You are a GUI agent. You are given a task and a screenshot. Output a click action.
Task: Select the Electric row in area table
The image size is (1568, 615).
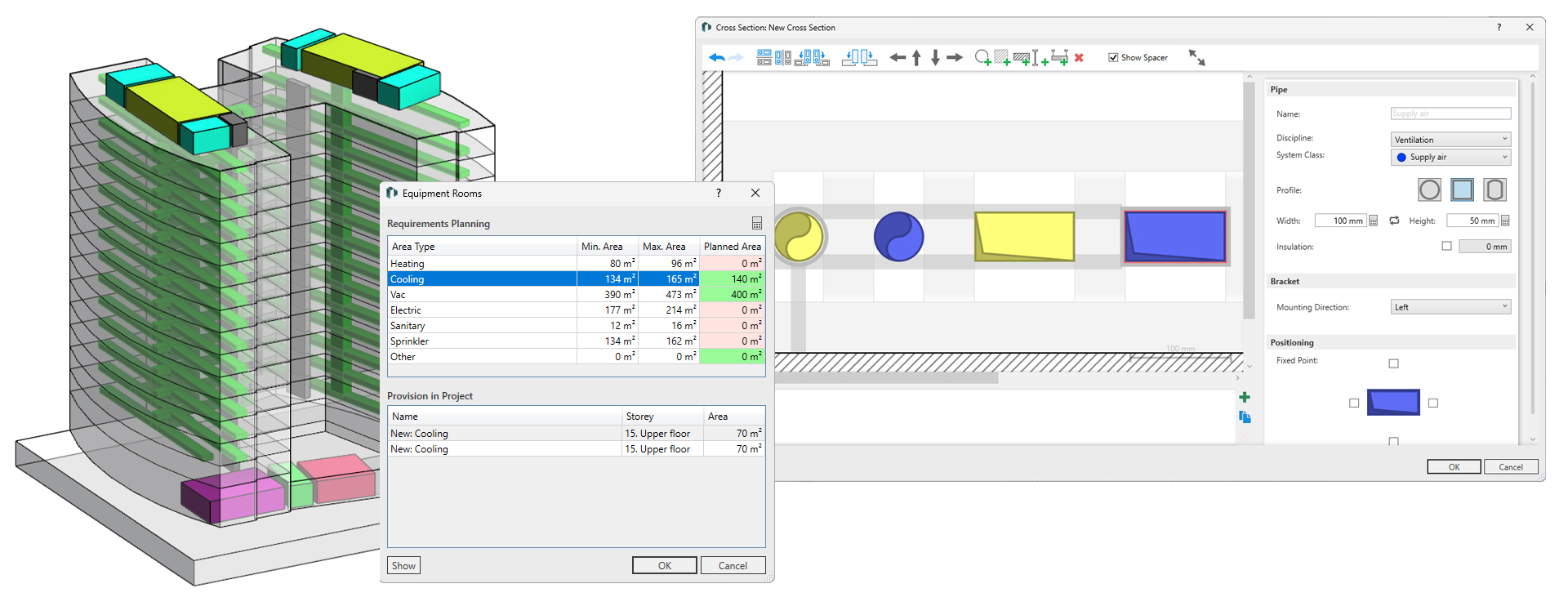point(482,310)
